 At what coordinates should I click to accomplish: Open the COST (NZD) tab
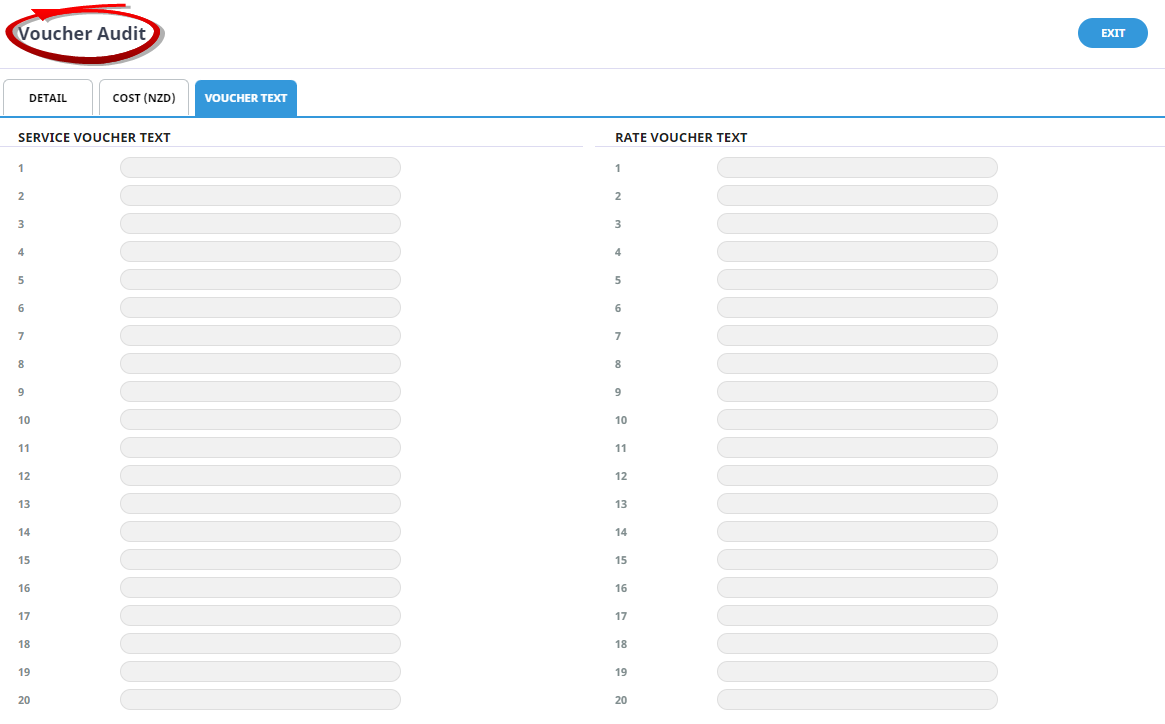click(144, 98)
